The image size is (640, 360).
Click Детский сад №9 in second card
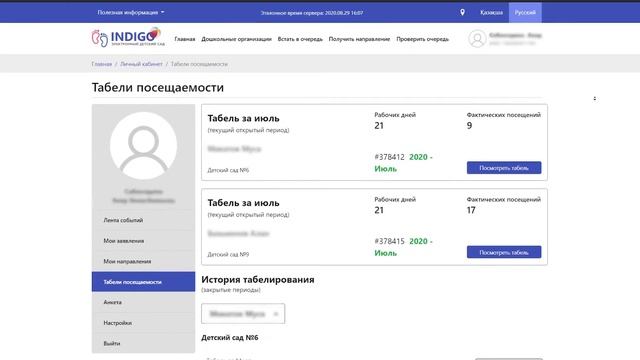[x=228, y=254]
